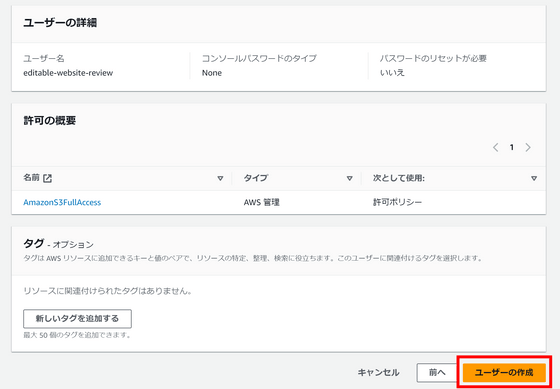Open external link icon next to 名前
This screenshot has width=560, height=389.
(48, 178)
